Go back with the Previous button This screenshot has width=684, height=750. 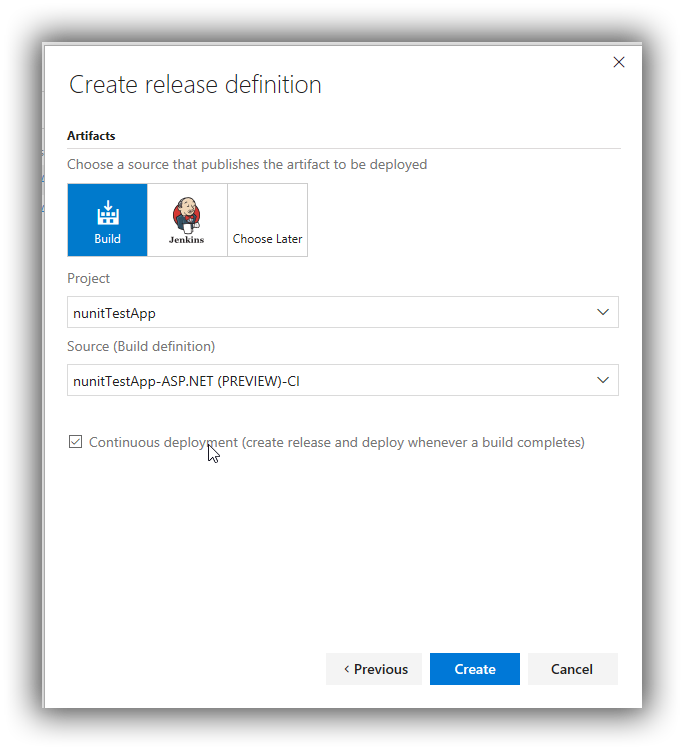pos(374,669)
